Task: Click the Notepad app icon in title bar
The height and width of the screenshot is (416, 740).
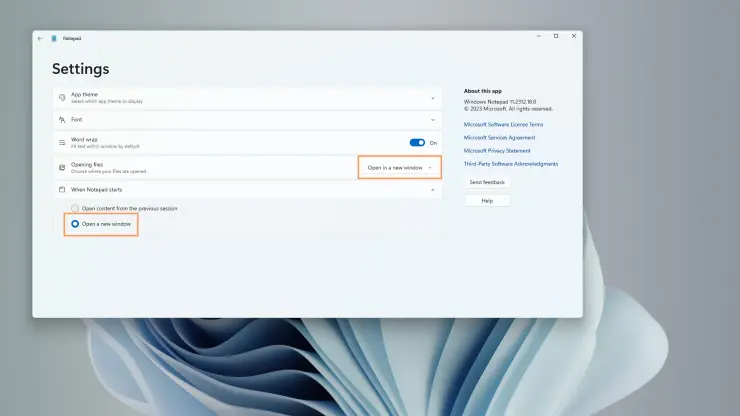Action: coord(54,38)
